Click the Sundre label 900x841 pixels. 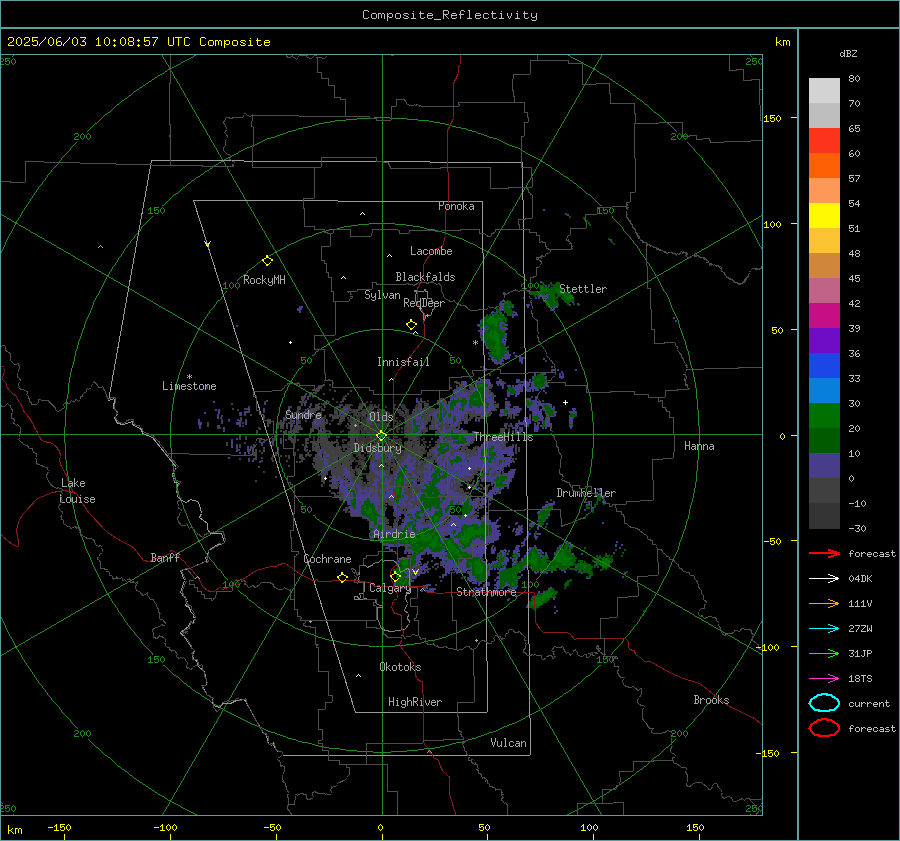point(303,414)
